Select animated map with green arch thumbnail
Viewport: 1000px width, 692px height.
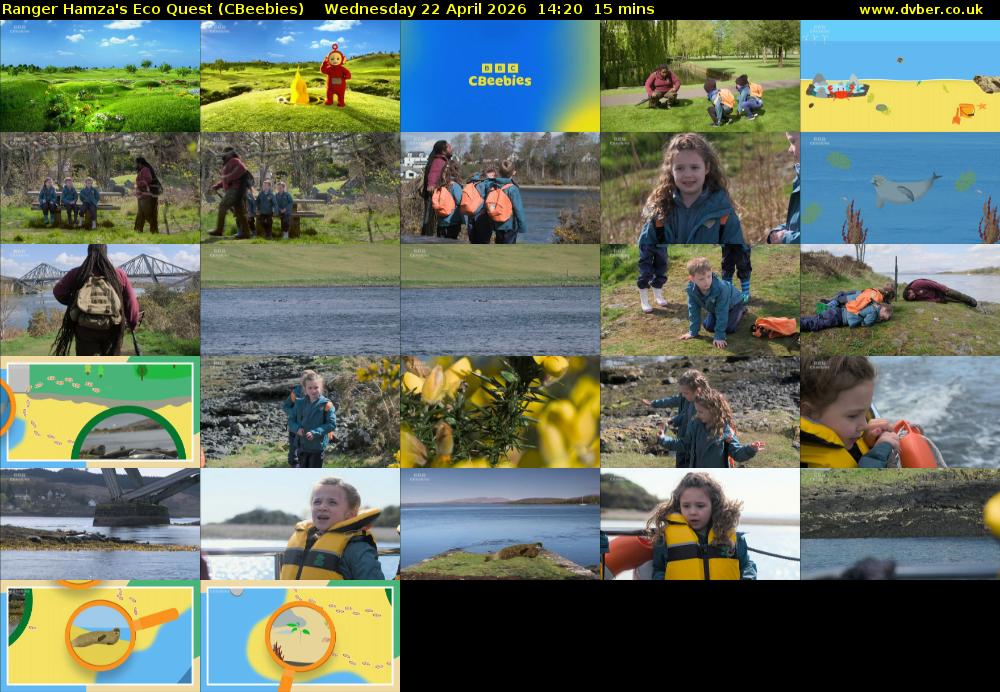tap(100, 412)
